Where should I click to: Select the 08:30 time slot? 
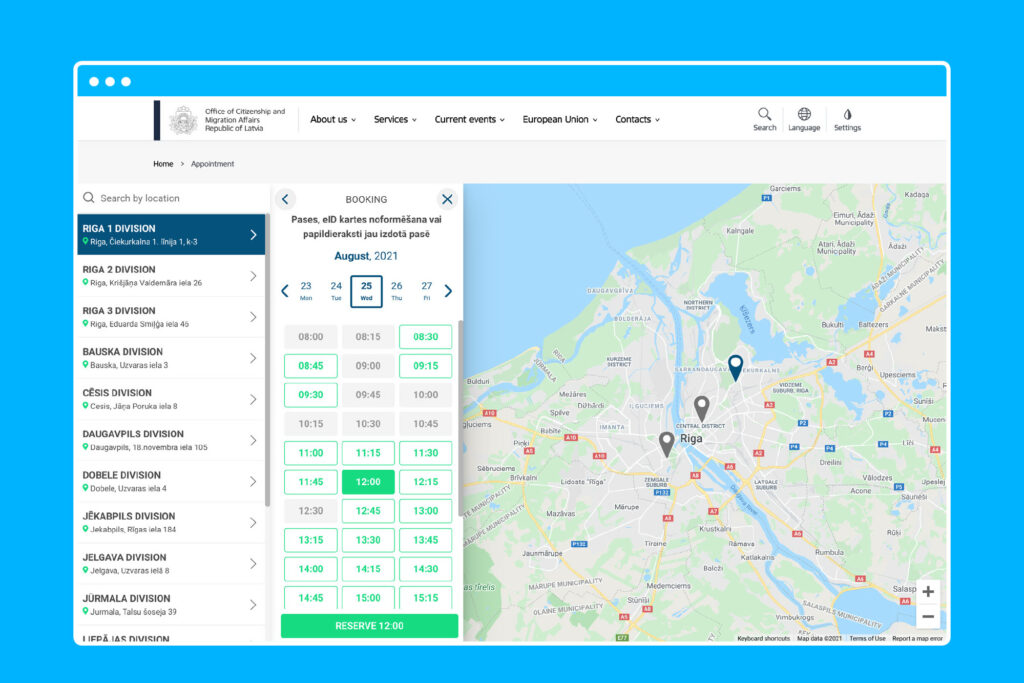(x=425, y=337)
